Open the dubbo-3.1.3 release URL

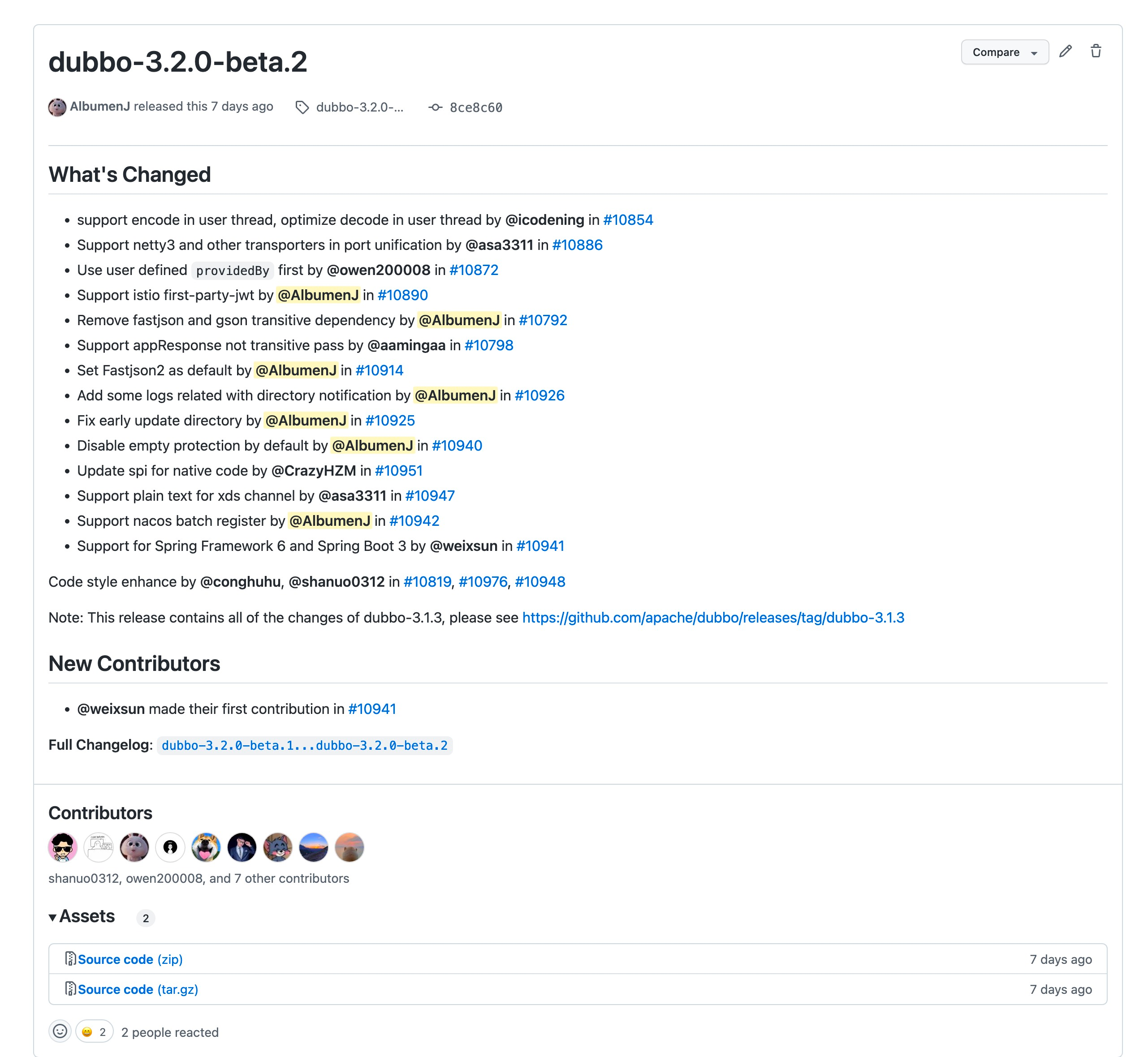pyautogui.click(x=712, y=618)
